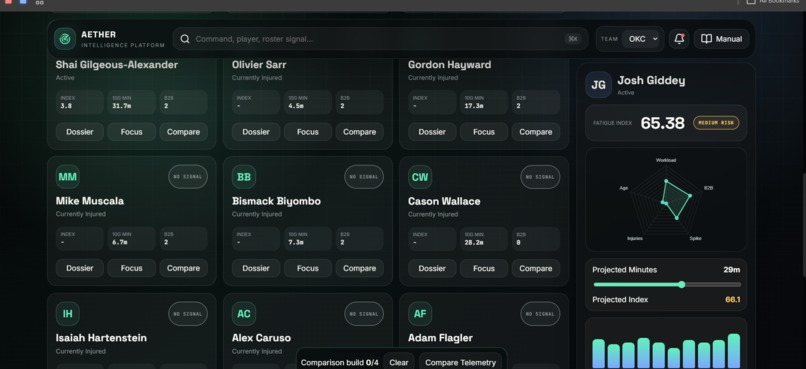Click the IH avatar badge
This screenshot has height=369, width=806.
(x=67, y=313)
